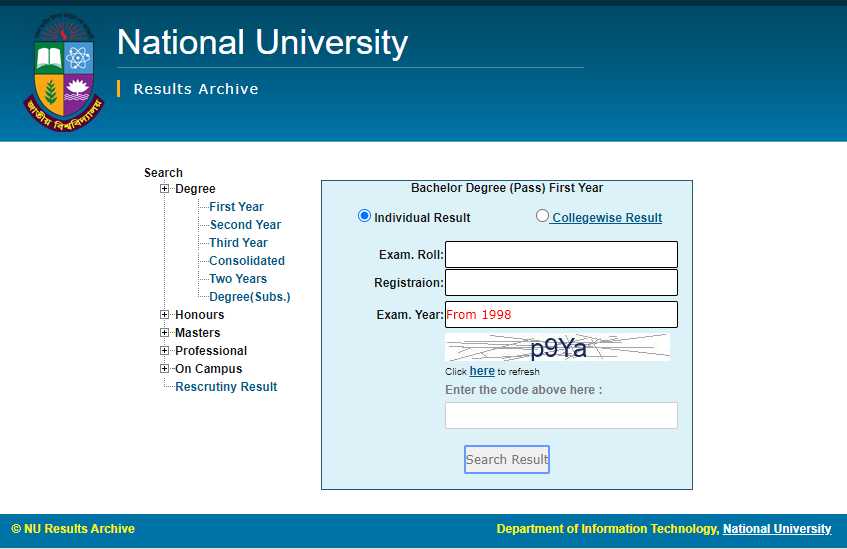The height and width of the screenshot is (549, 847).
Task: Click the 'Enter the code above here' label
Action: click(523, 390)
